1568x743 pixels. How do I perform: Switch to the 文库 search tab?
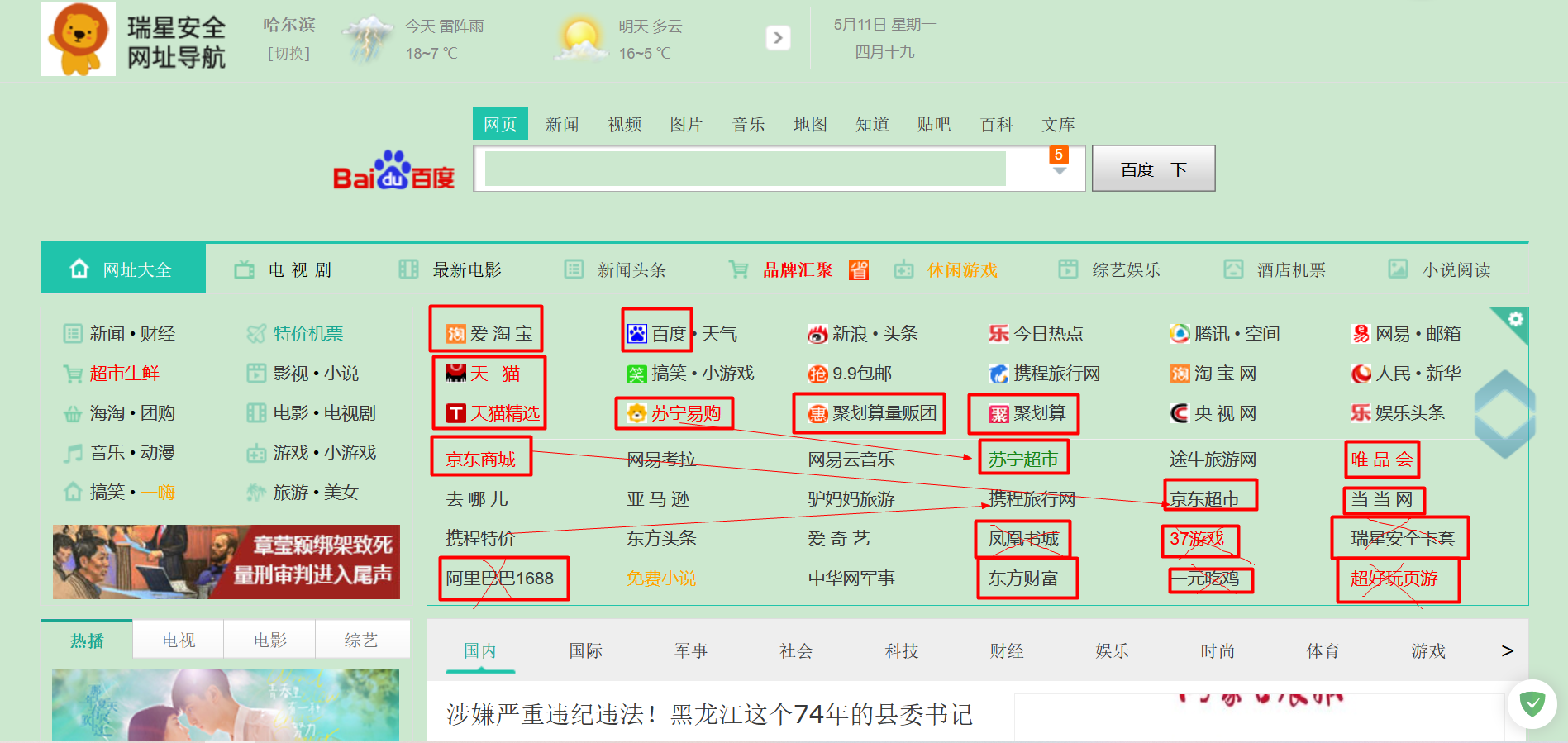pos(1059,124)
